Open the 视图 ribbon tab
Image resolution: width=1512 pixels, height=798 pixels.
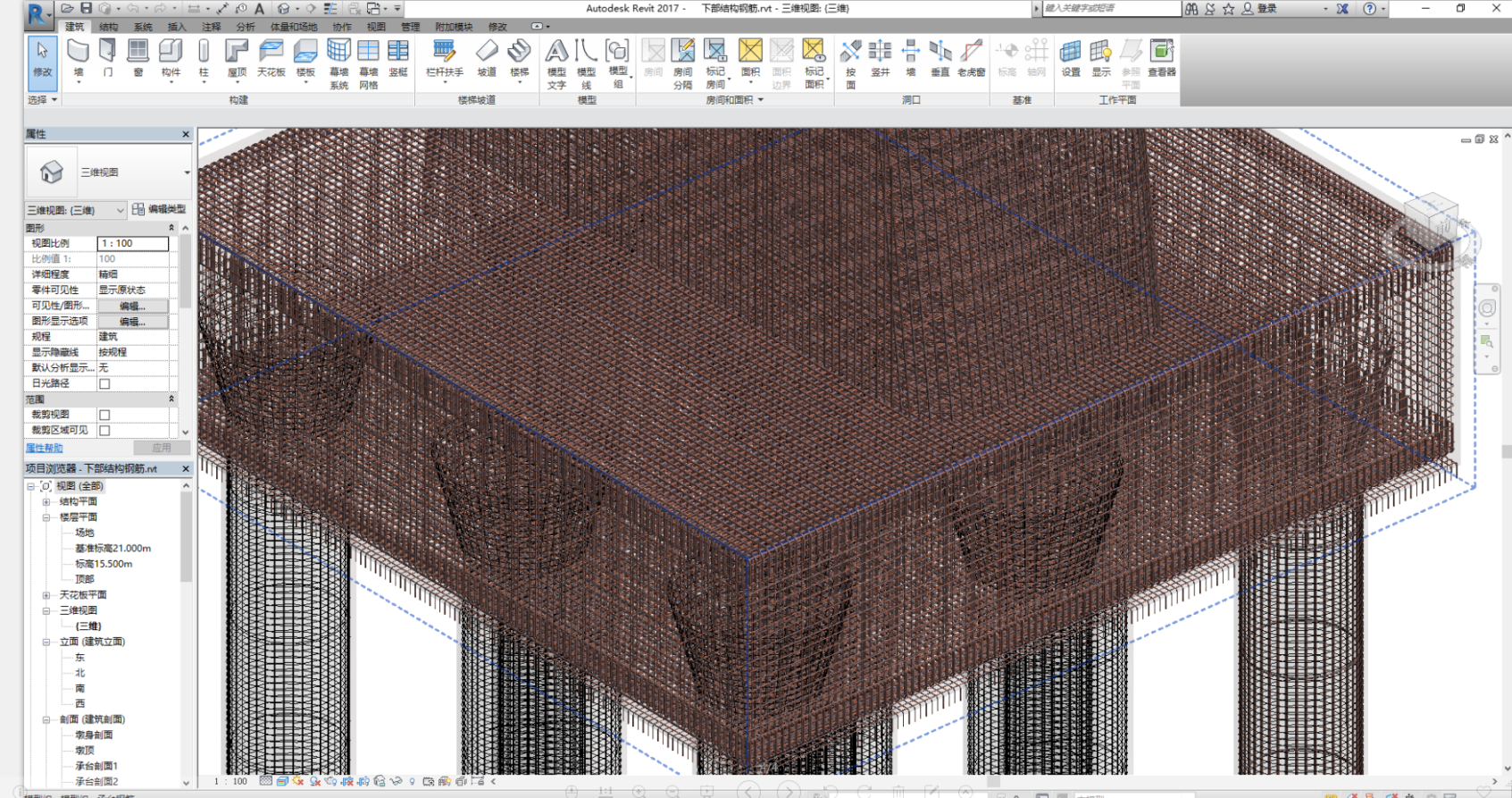pos(376,27)
